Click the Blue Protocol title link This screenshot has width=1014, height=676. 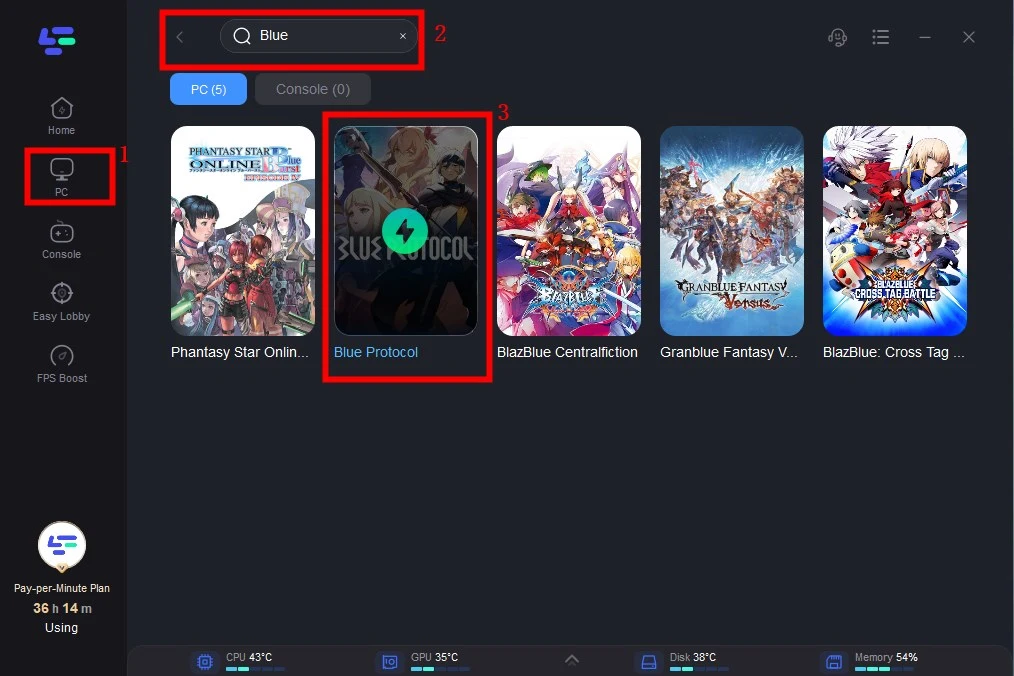point(376,353)
